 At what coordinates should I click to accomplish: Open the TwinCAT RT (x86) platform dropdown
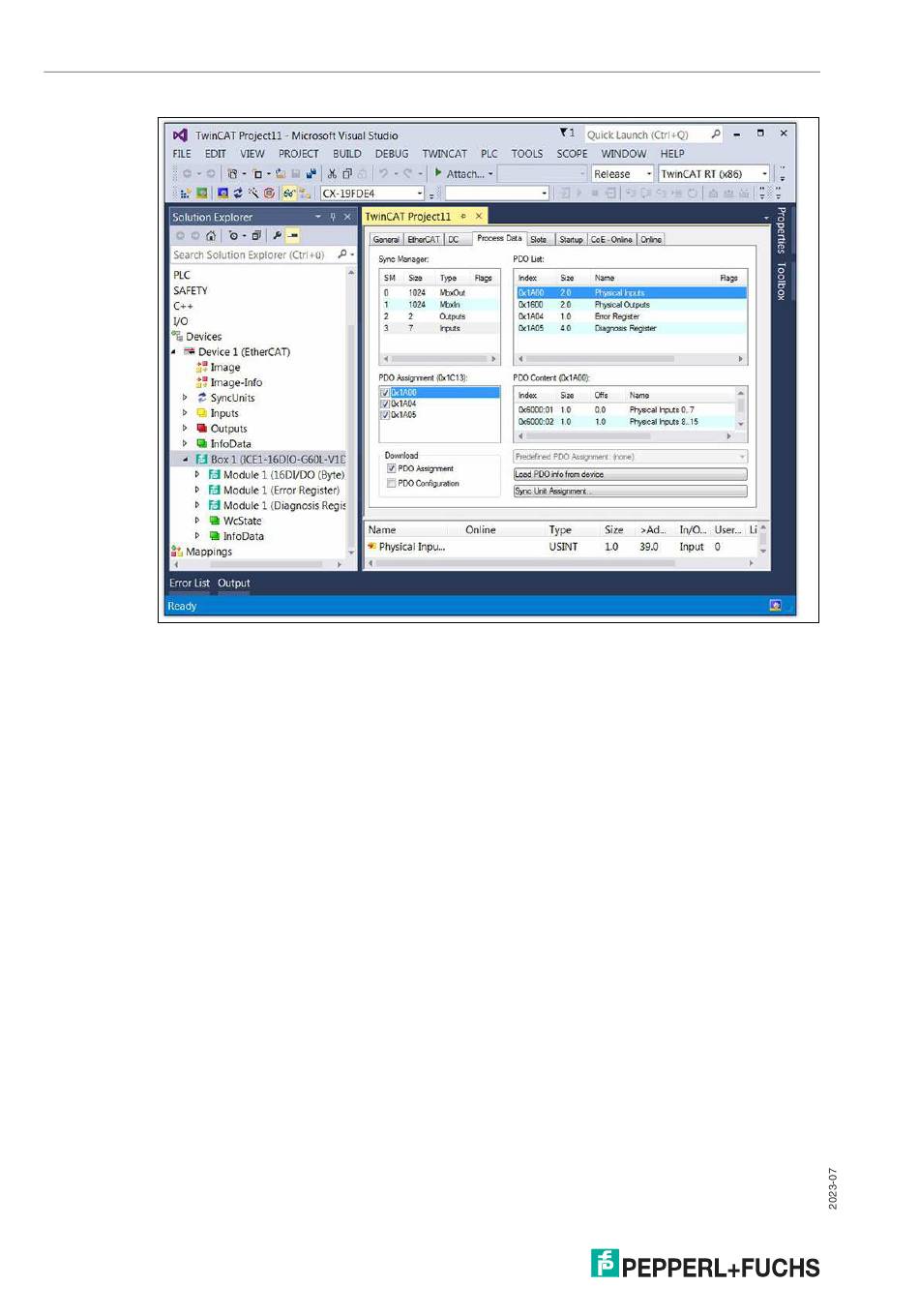tap(764, 174)
